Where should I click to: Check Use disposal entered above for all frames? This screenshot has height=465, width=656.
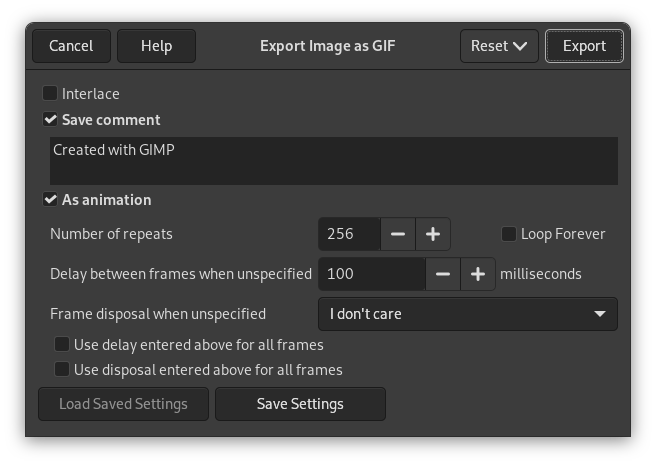(x=62, y=370)
